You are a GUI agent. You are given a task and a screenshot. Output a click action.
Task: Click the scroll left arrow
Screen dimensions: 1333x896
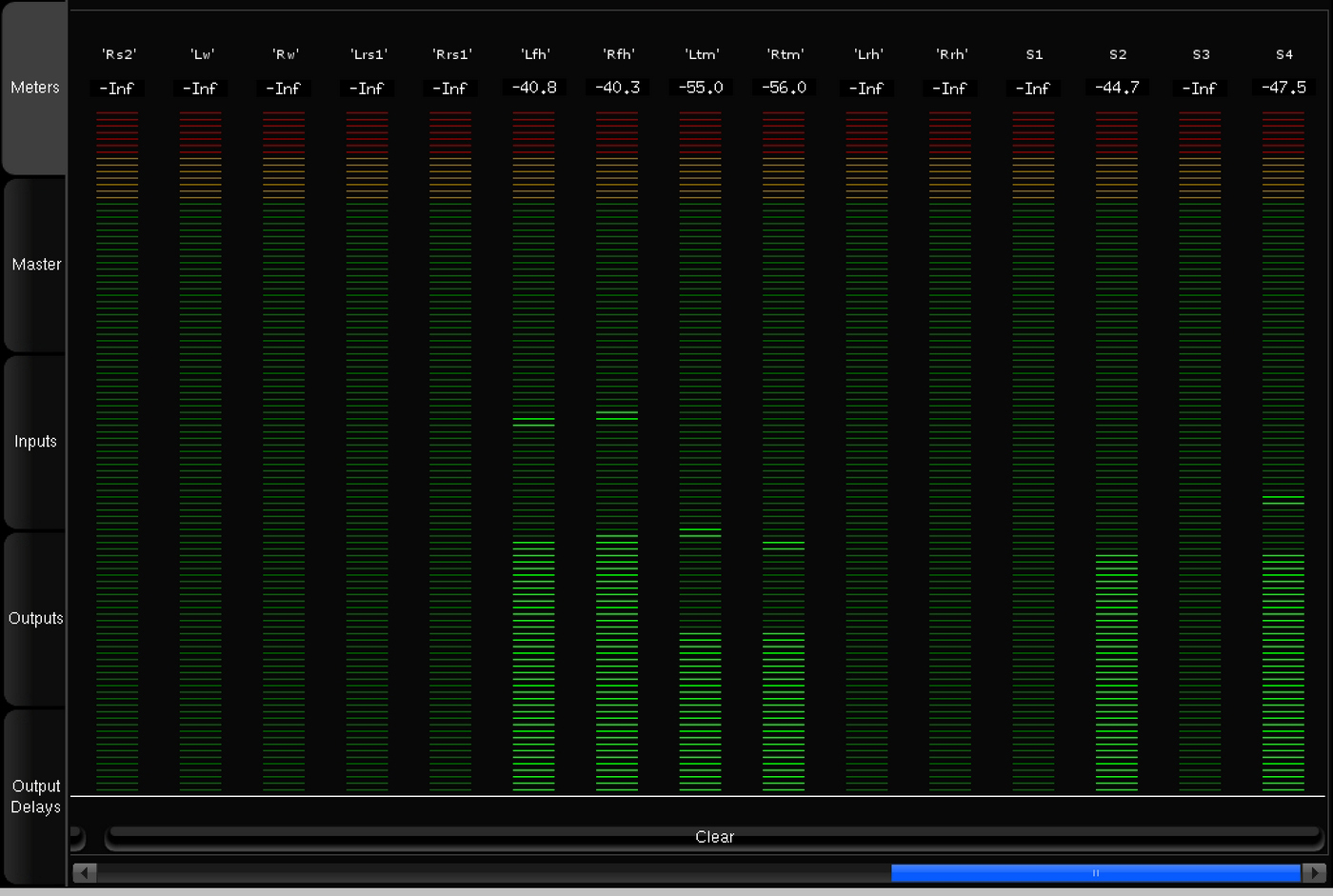click(x=85, y=872)
